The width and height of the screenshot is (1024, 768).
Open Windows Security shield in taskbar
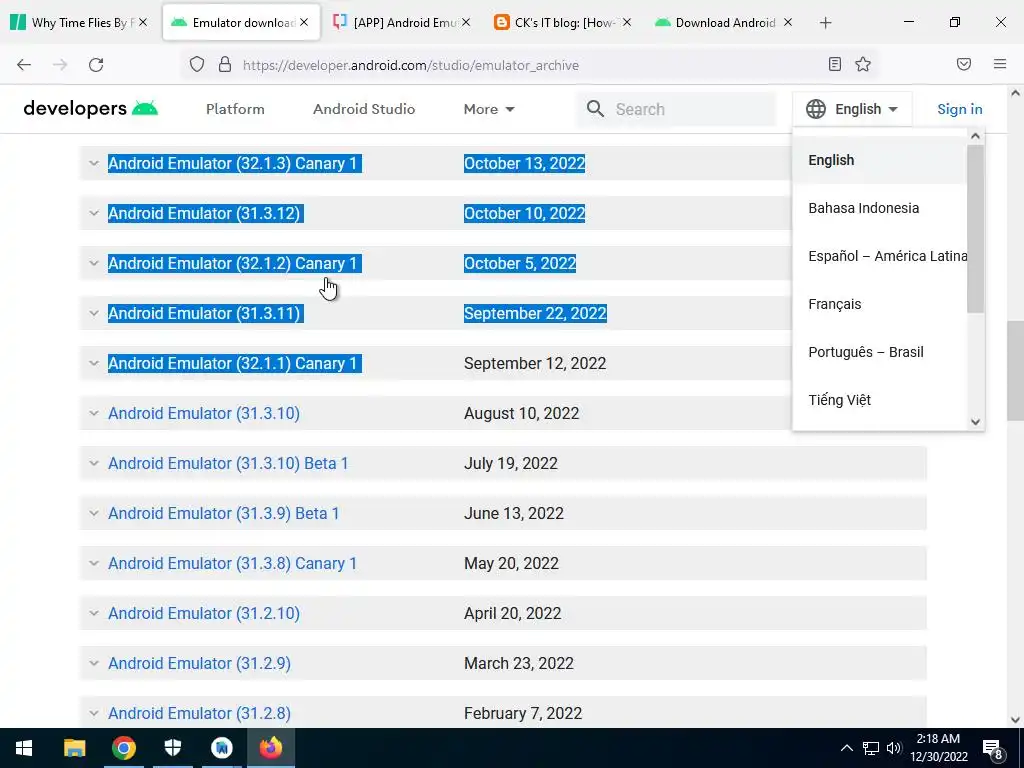pos(172,748)
